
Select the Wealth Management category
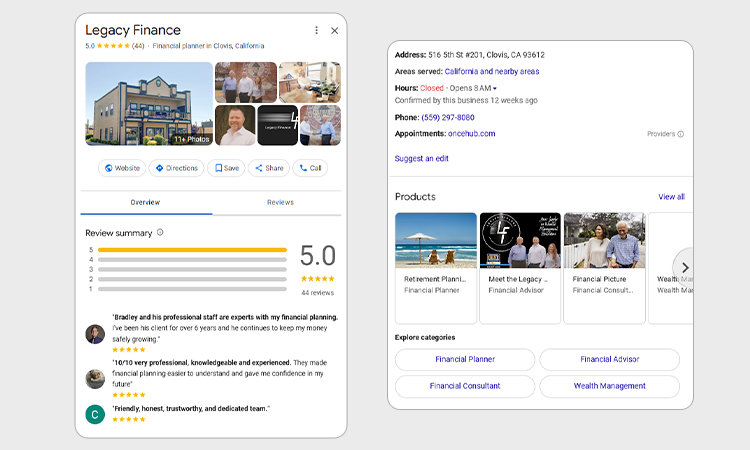[609, 386]
